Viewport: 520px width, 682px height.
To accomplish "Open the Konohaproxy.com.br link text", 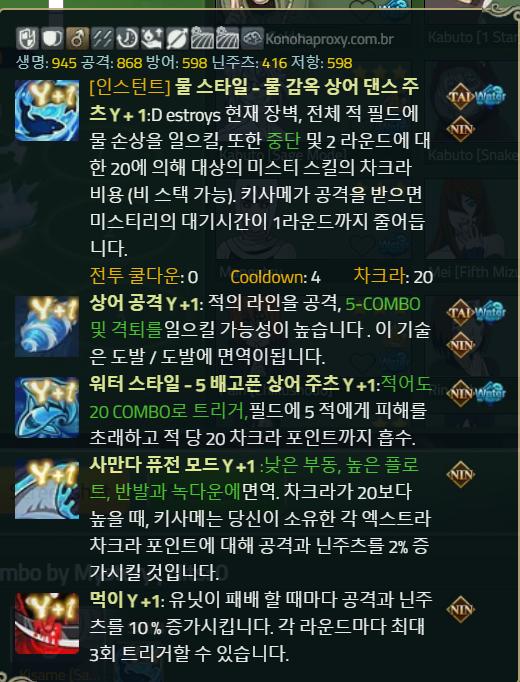I will pos(329,39).
